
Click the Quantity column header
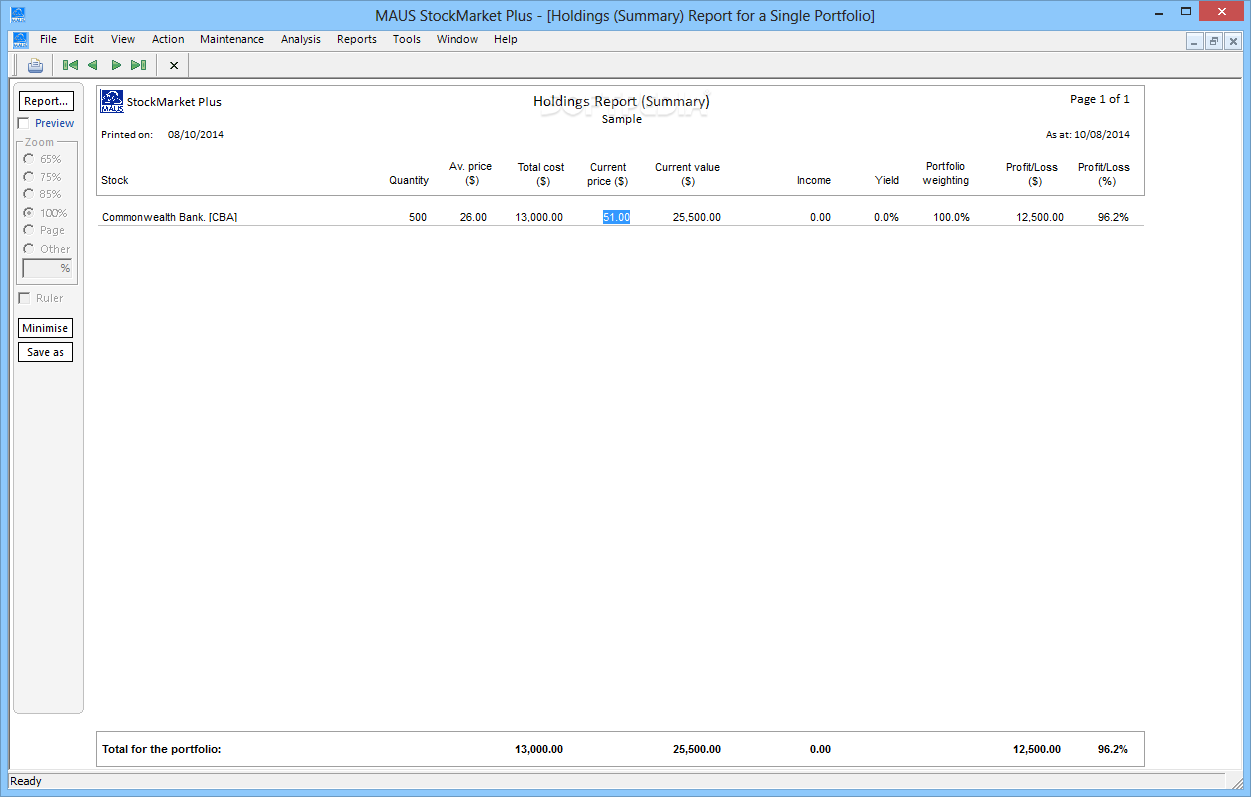click(409, 181)
